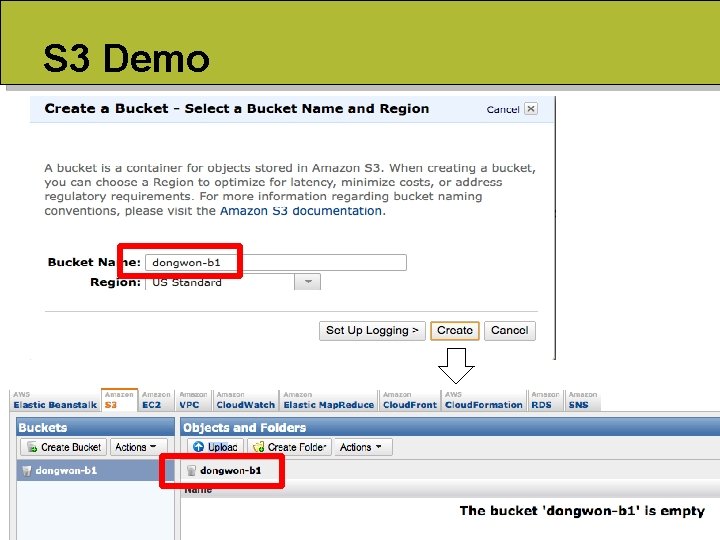Switch to the Amazon VPC tab

pyautogui.click(x=193, y=400)
